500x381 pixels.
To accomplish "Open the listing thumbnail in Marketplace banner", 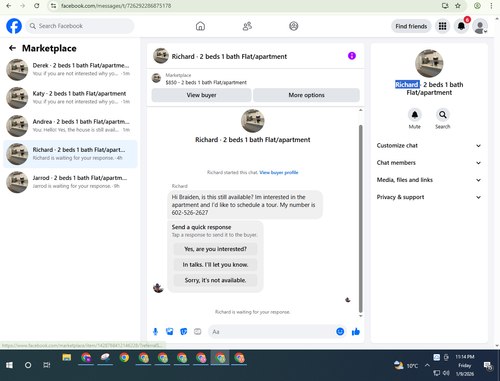I will [156, 78].
